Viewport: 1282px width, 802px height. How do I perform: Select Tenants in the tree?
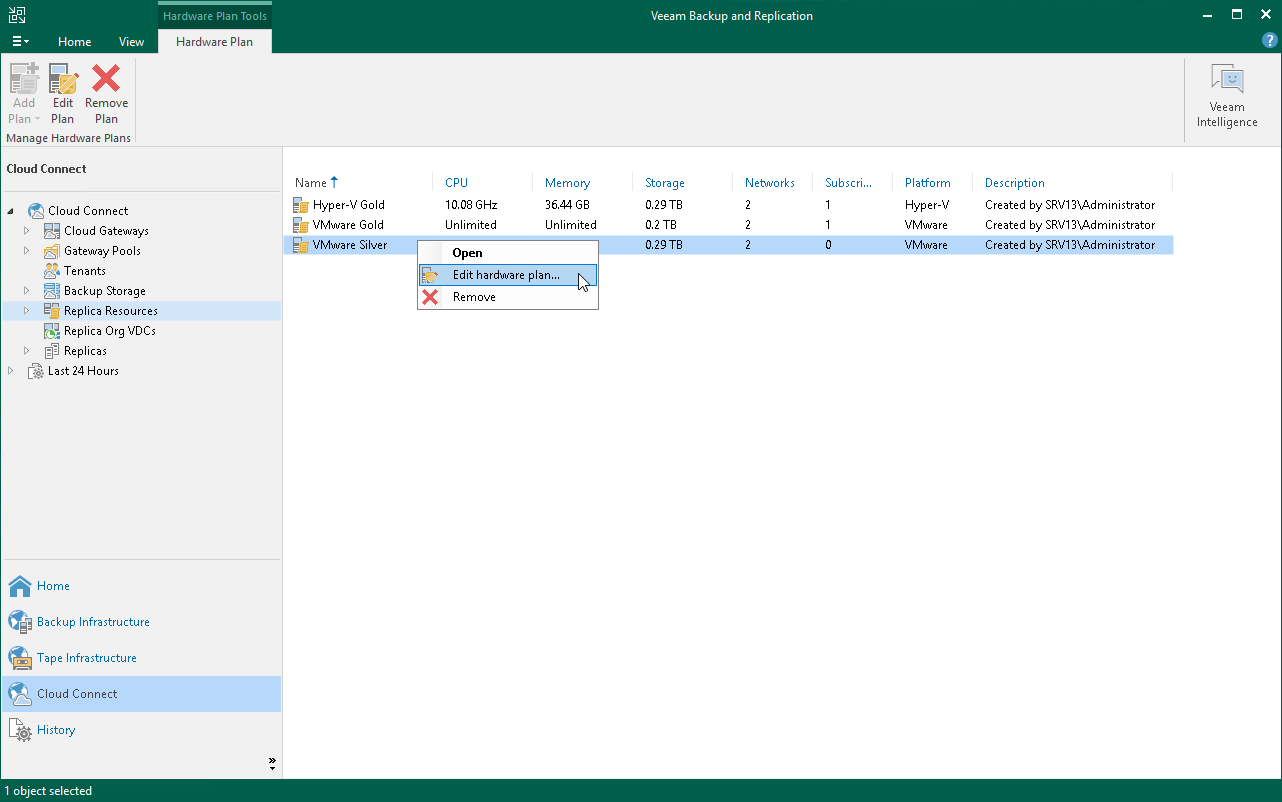(x=84, y=271)
